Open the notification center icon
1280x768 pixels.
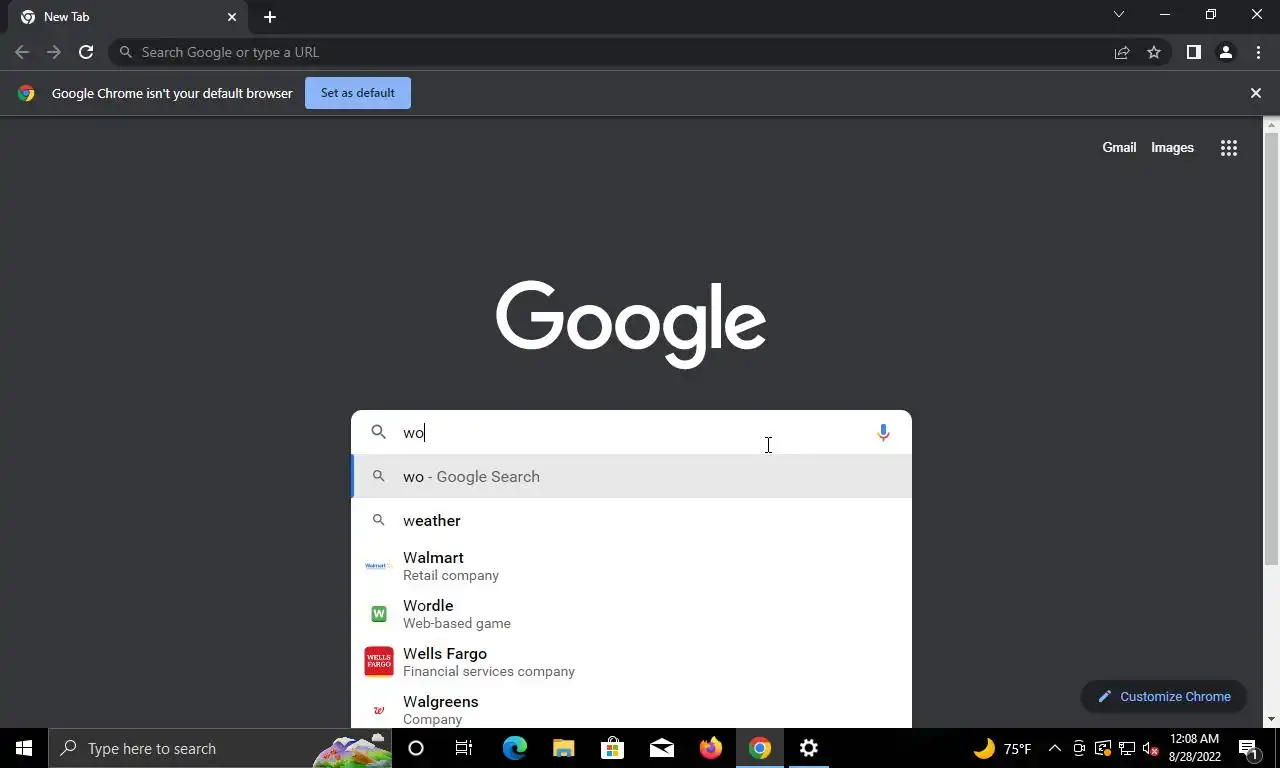click(x=1248, y=748)
